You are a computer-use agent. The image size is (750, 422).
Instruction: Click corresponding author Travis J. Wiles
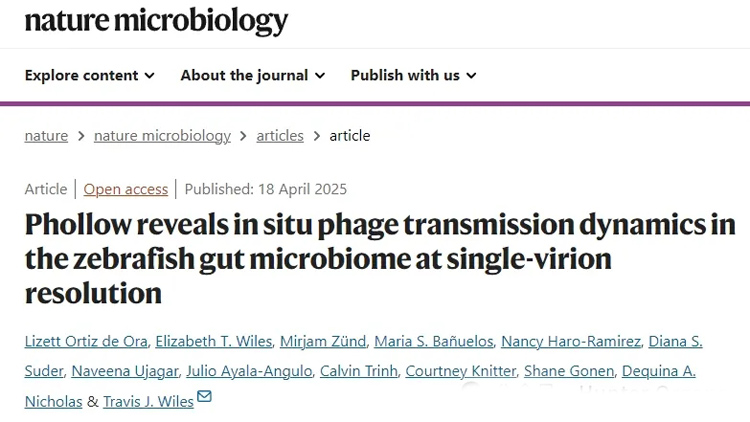pos(148,400)
